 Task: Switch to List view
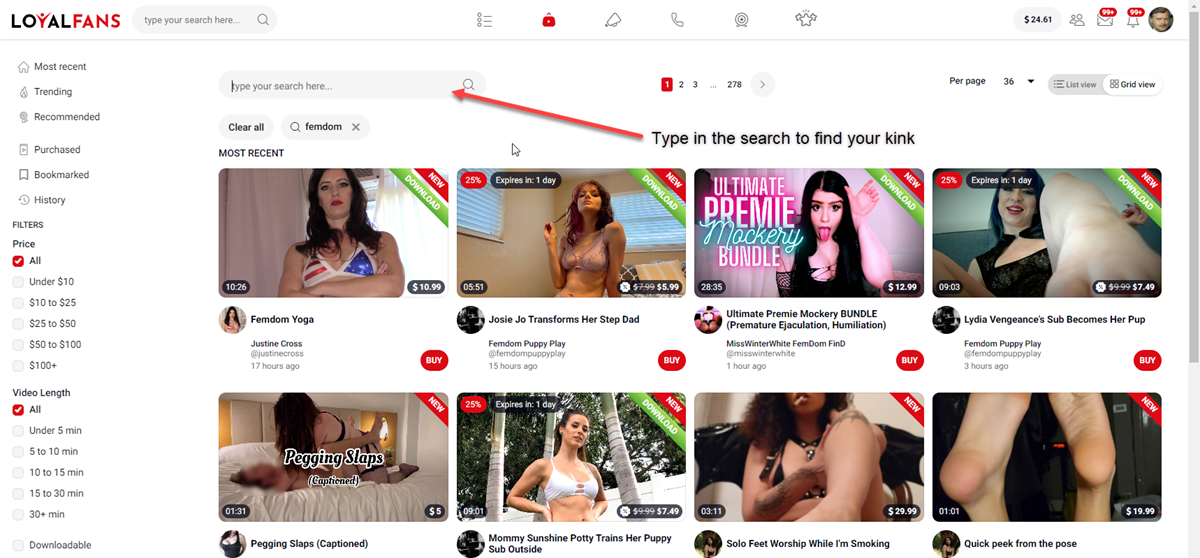coord(1074,85)
